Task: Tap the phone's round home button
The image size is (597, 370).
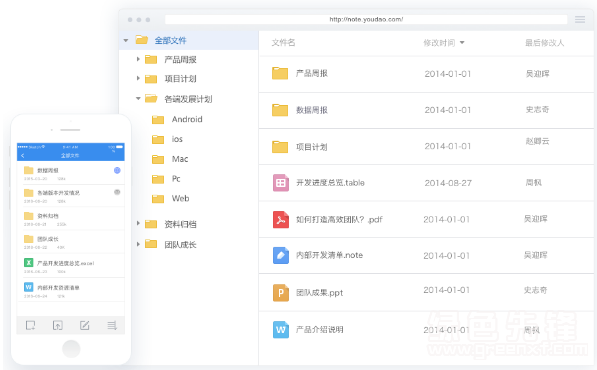Action: [71, 349]
